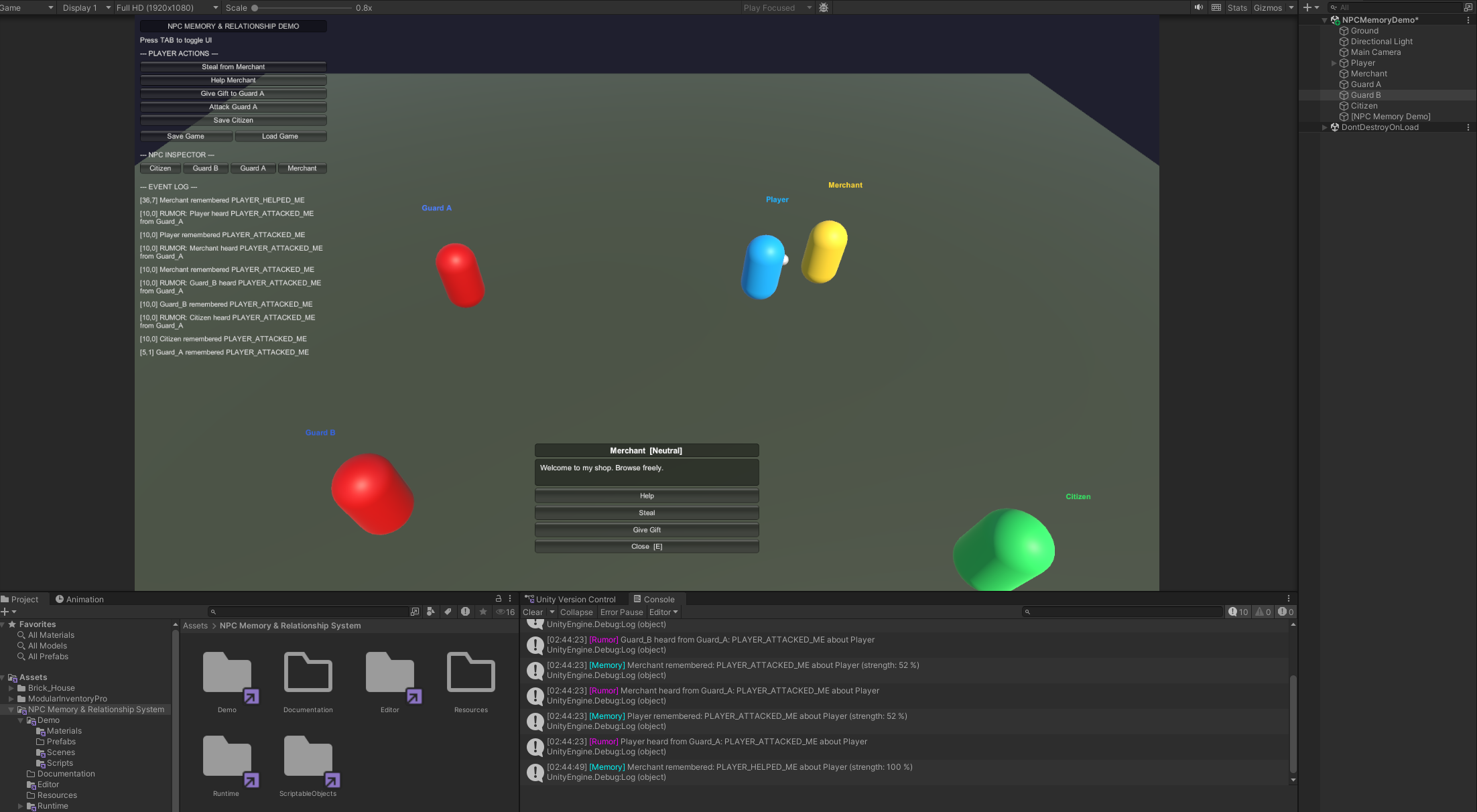Toggle hidden packages eye icon
Image resolution: width=1477 pixels, height=812 pixels.
click(x=505, y=612)
